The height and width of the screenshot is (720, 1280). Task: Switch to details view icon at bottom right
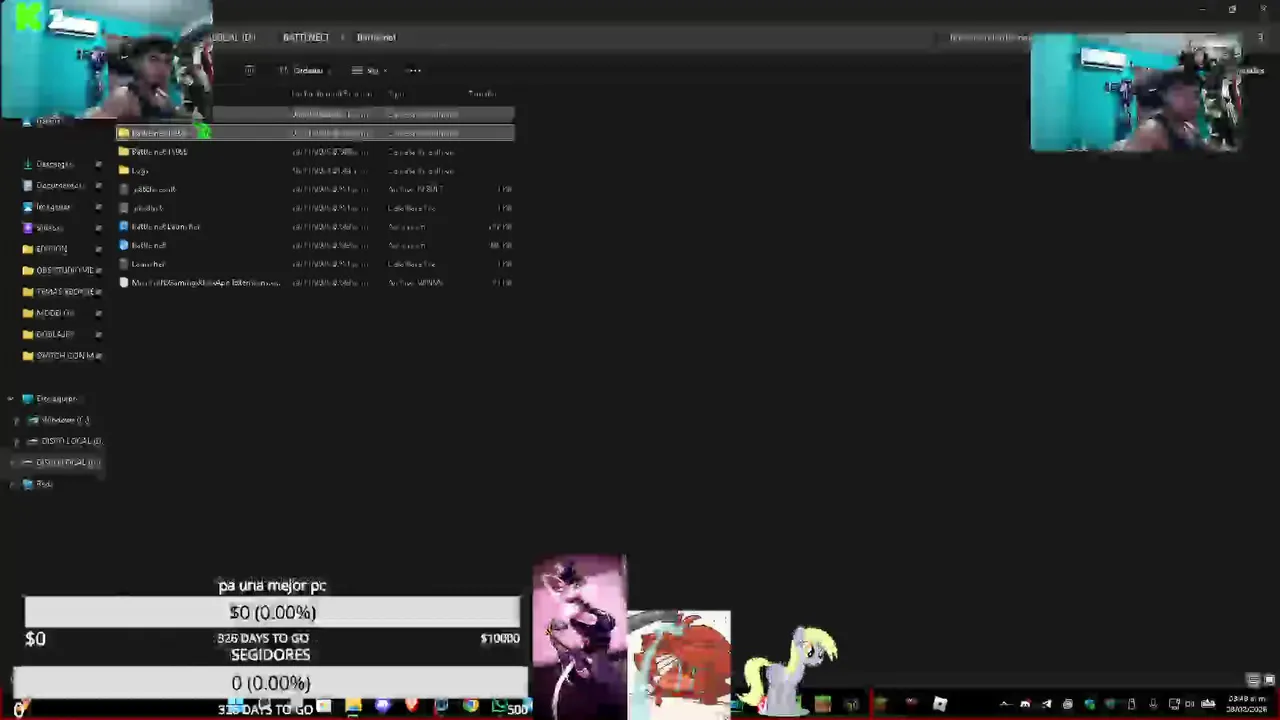(x=1252, y=680)
